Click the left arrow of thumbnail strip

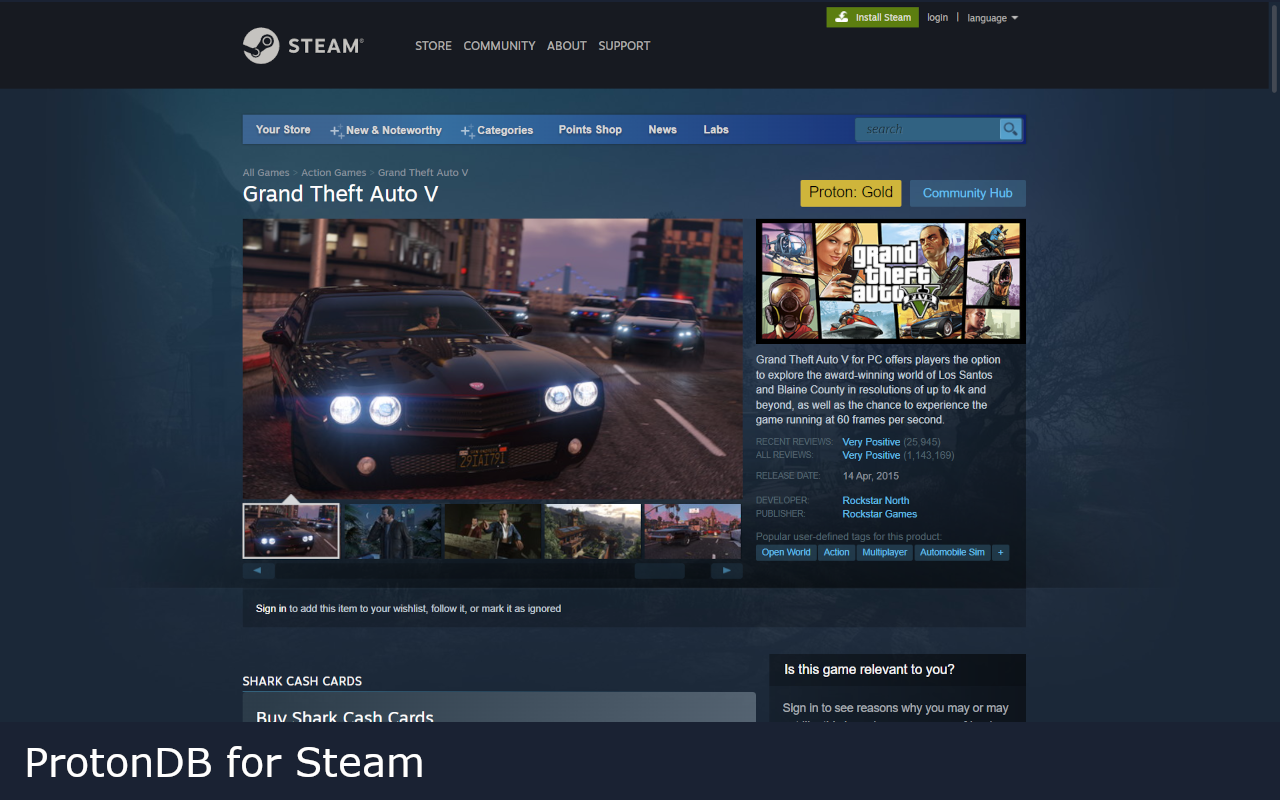point(258,570)
